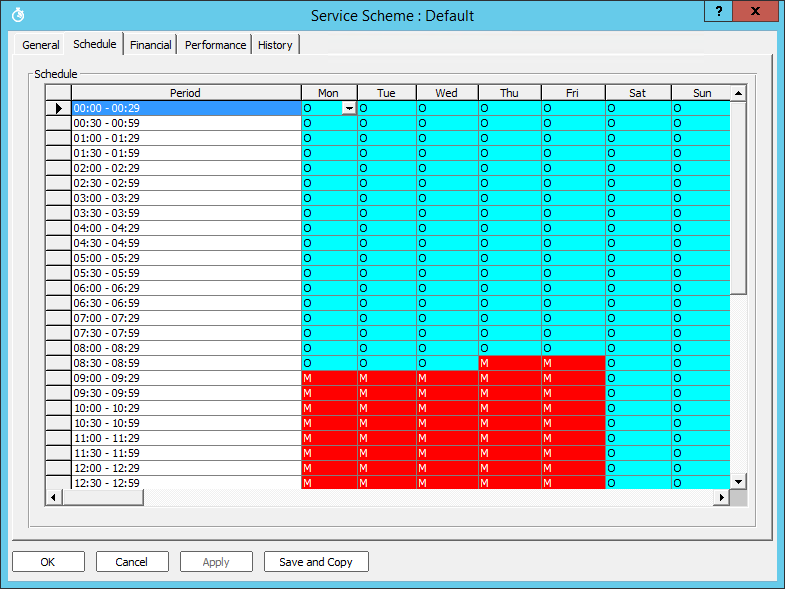The width and height of the screenshot is (785, 589).
Task: View the History tab
Action: click(x=275, y=45)
